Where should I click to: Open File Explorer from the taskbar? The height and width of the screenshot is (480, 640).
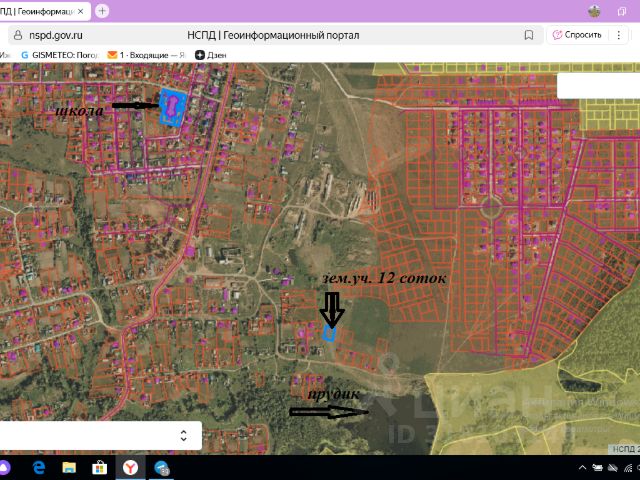69,467
